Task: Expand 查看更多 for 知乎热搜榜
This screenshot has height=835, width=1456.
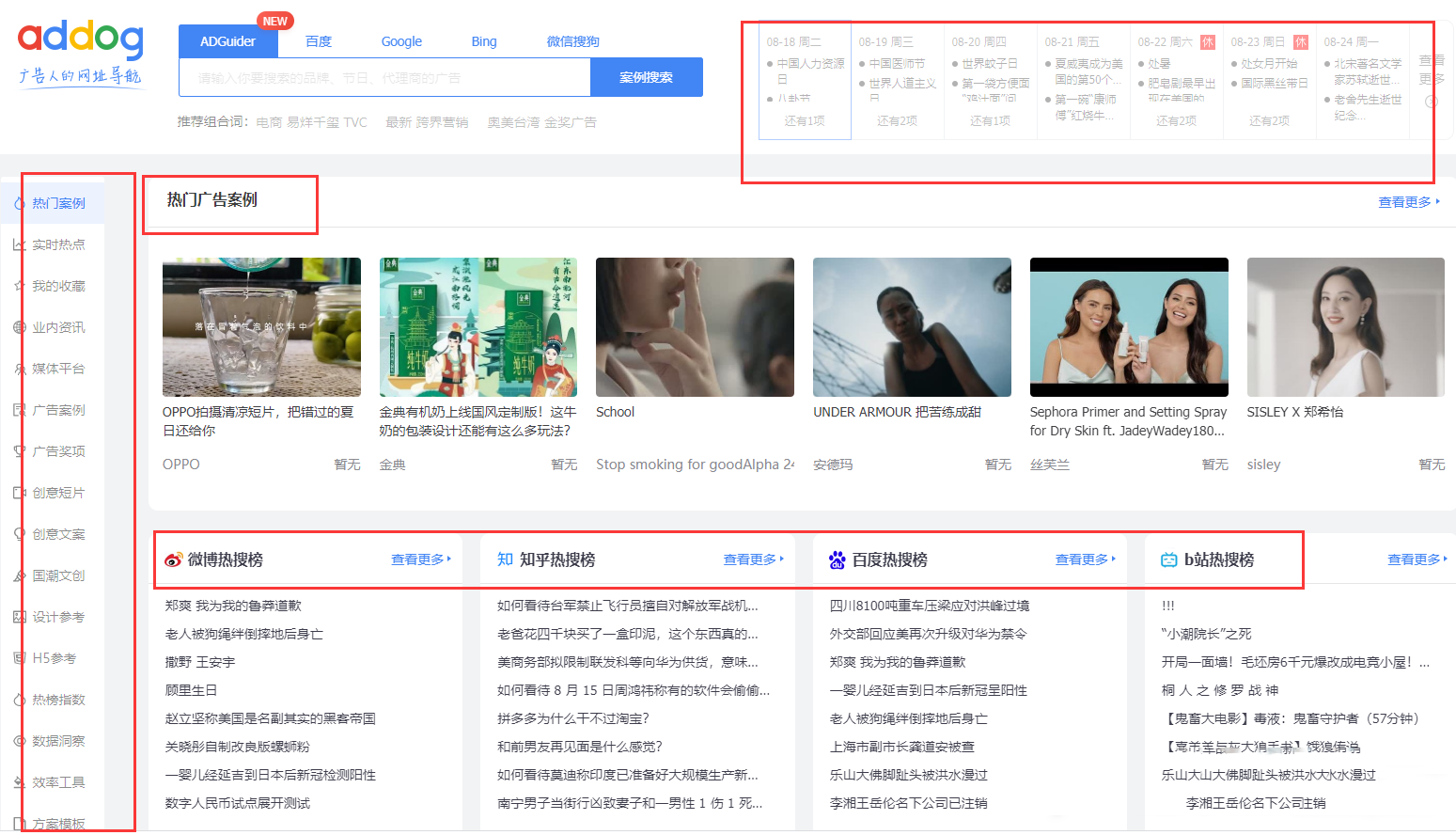Action: click(x=753, y=559)
